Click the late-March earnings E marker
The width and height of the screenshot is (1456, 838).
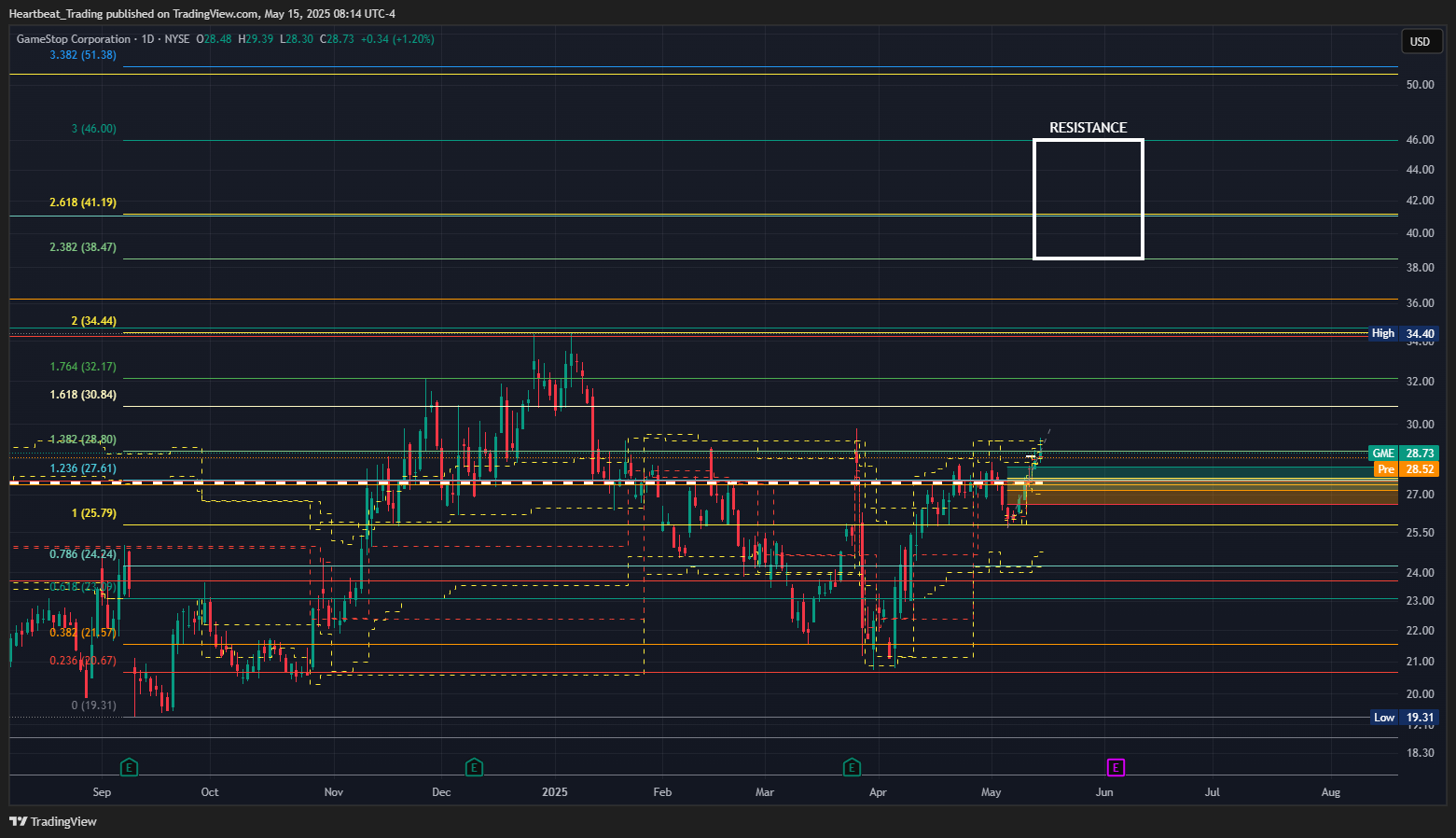click(852, 767)
